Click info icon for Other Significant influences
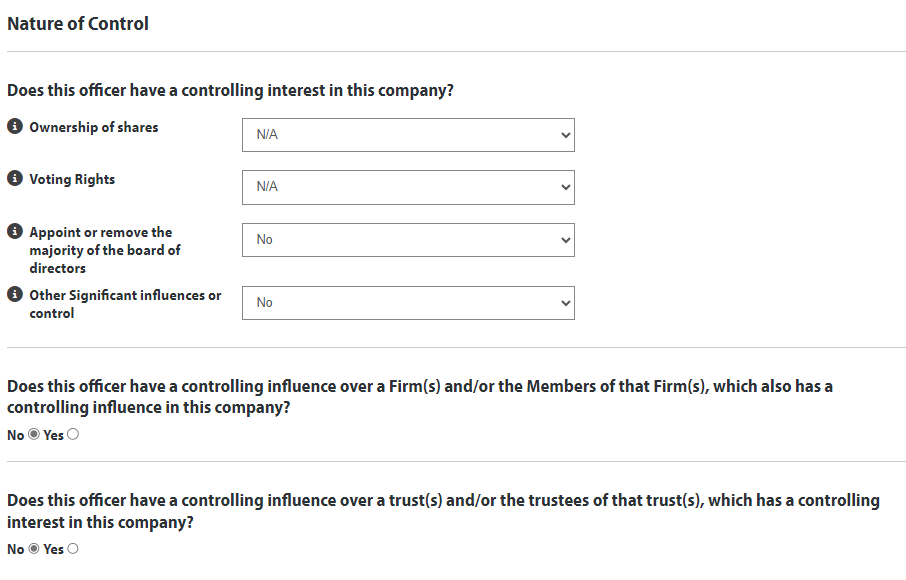 coord(14,295)
